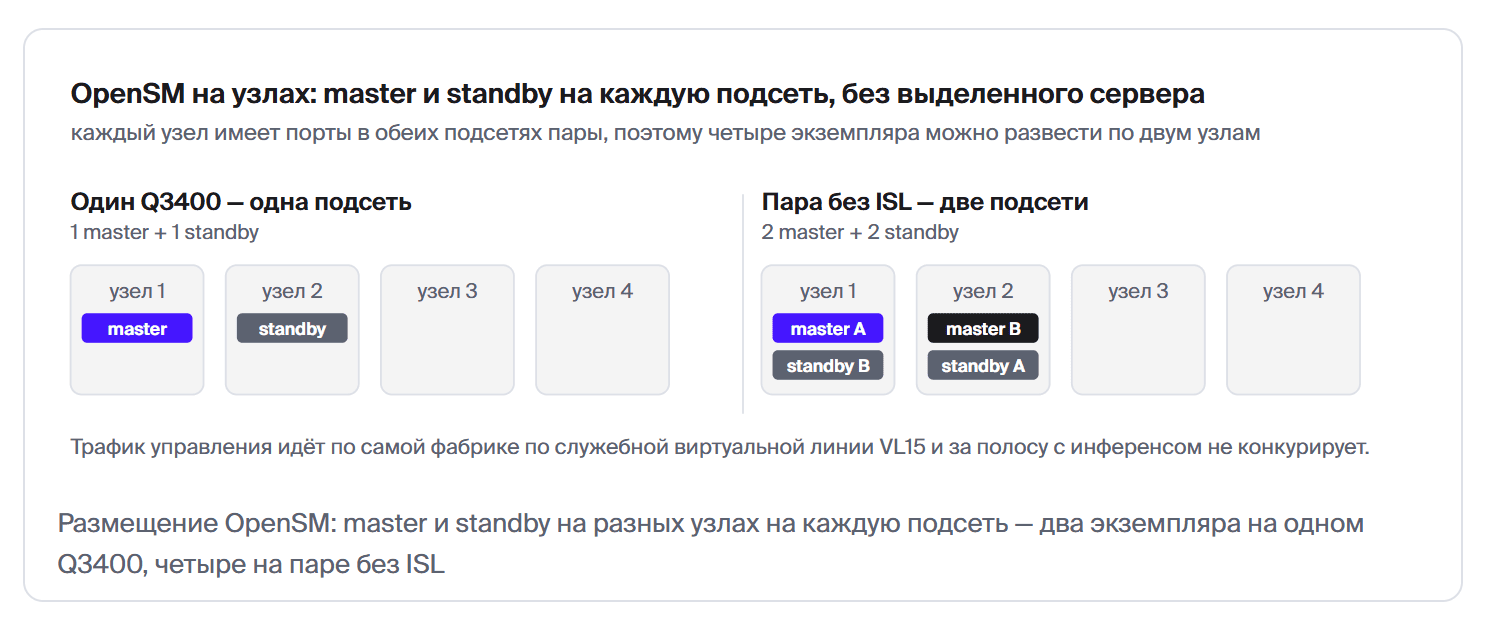Click the caption starting 'Размещение OpenSM'
1500x622 pixels.
pos(711,544)
